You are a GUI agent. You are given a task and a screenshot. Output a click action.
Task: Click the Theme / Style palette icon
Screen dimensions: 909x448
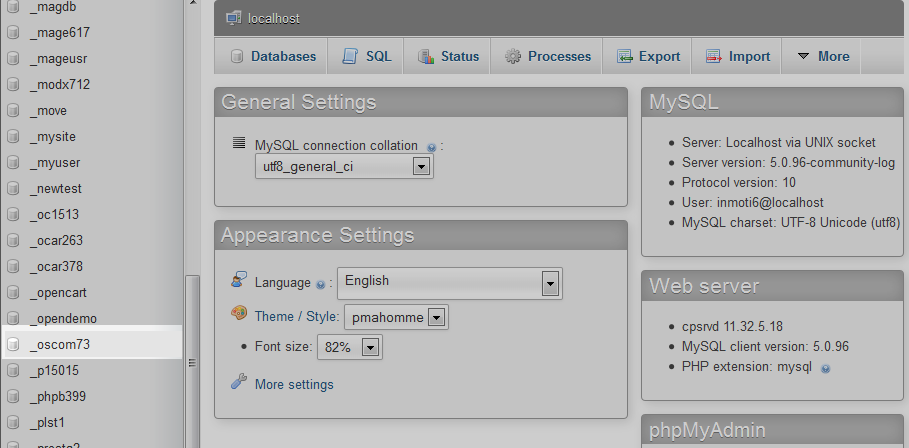point(239,314)
